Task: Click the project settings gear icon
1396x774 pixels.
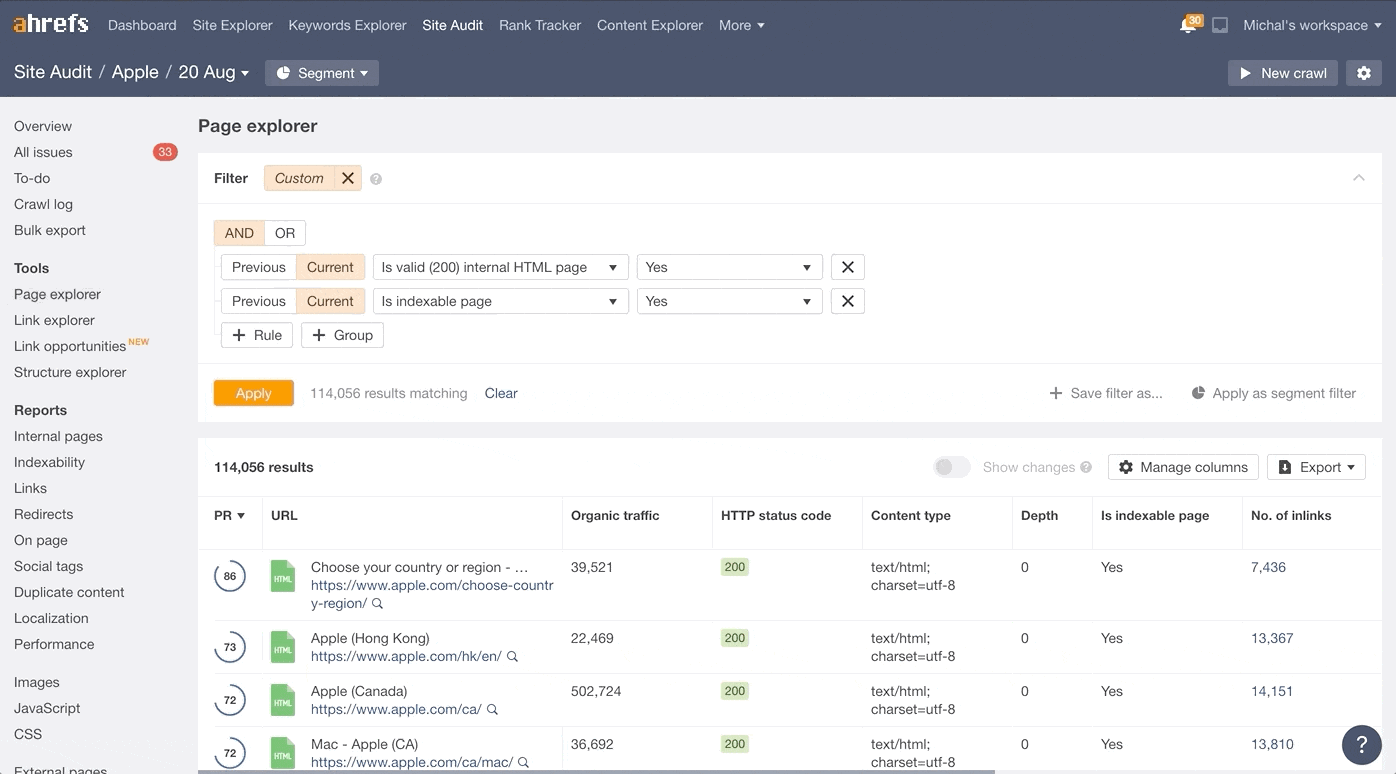Action: tap(1364, 73)
